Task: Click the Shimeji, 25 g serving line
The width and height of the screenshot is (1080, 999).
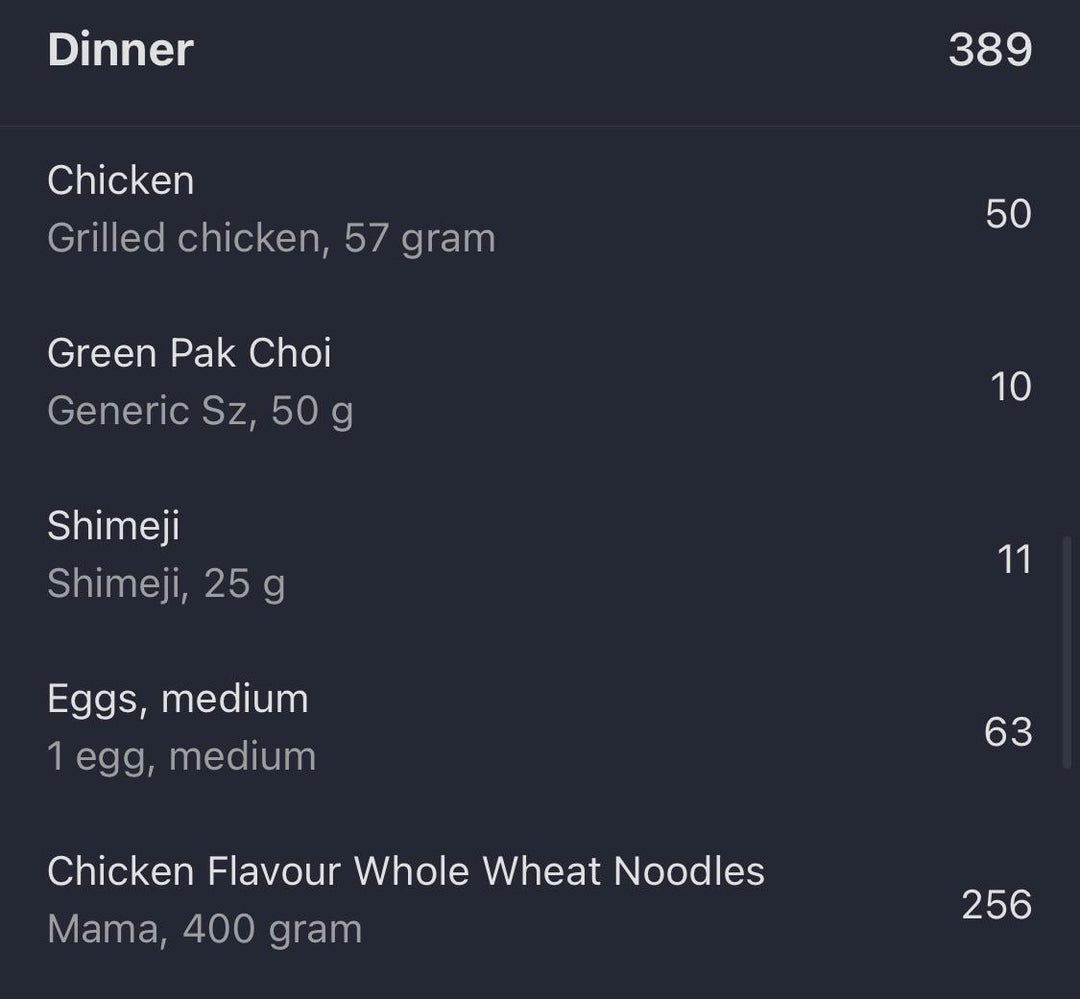Action: pyautogui.click(x=166, y=584)
